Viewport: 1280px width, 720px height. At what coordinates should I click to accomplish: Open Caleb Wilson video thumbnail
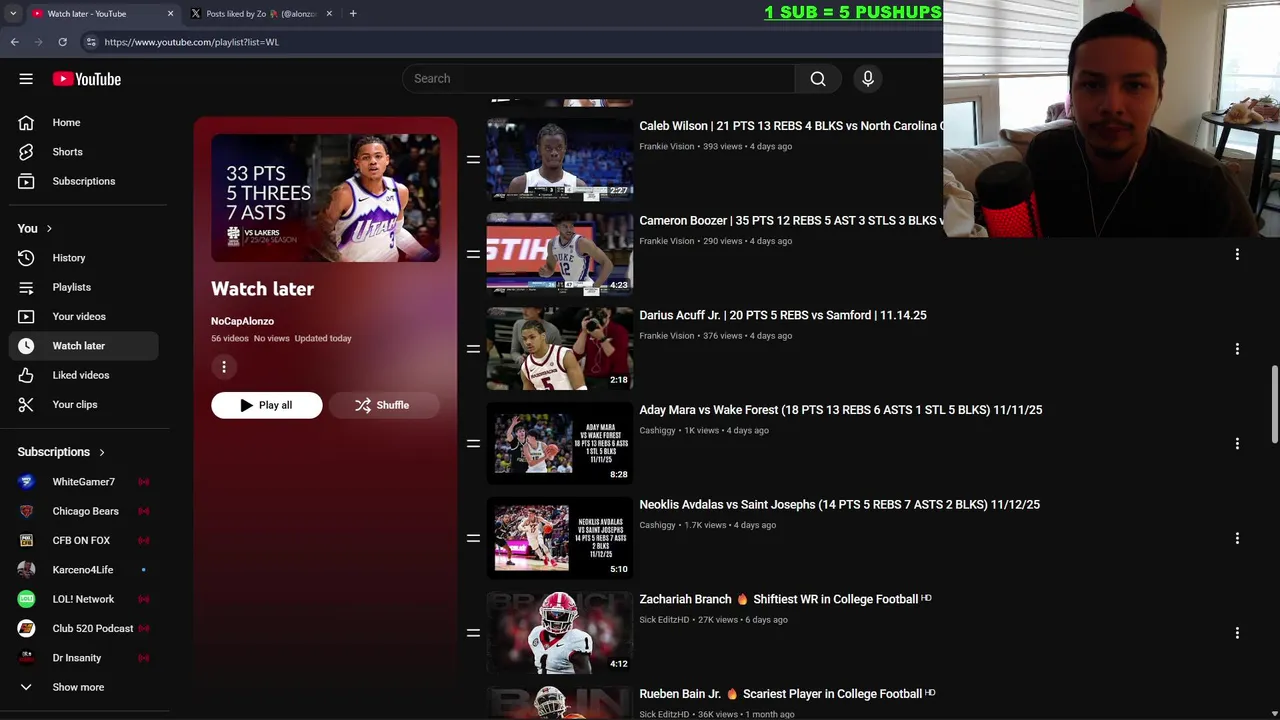point(560,160)
